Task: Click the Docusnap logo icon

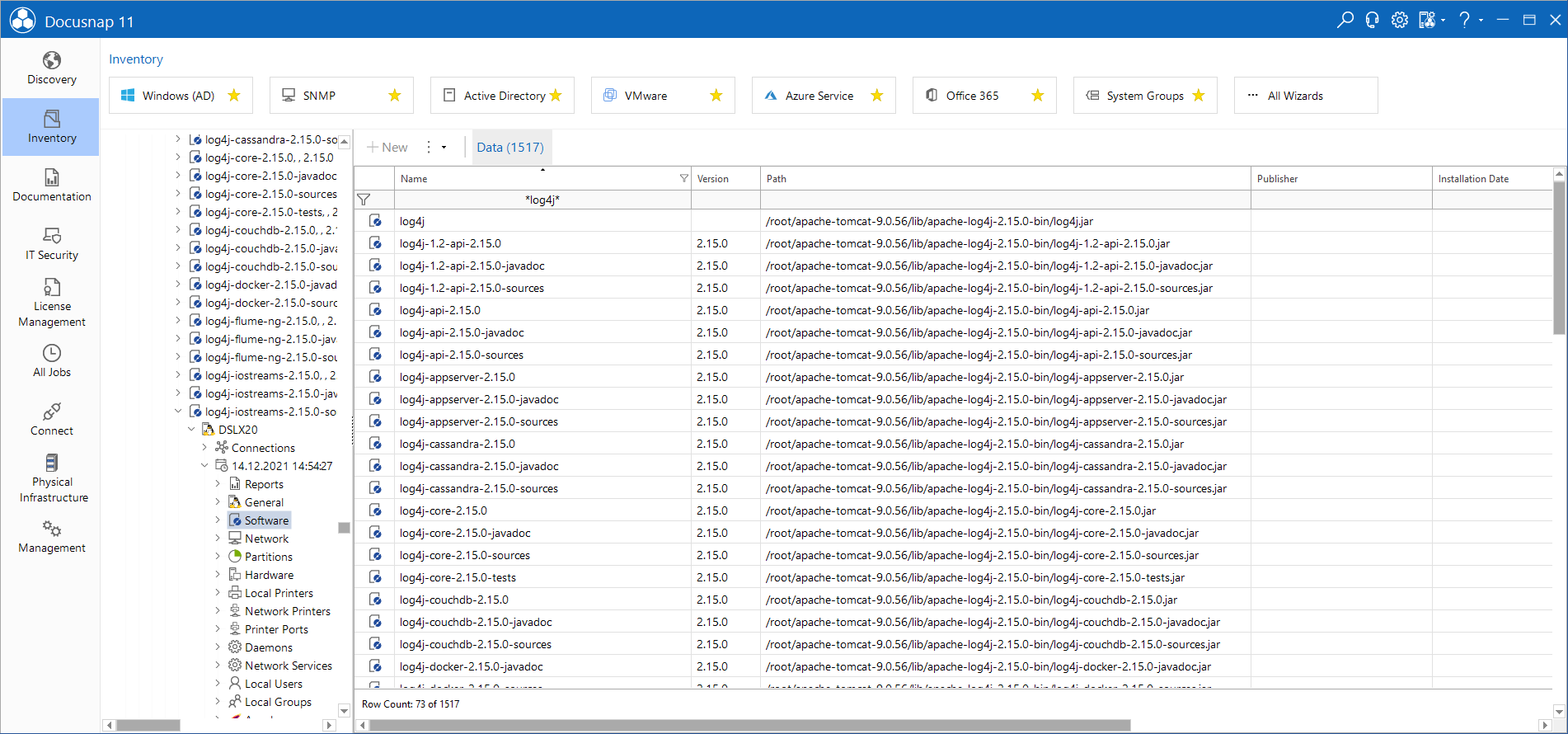Action: point(22,20)
